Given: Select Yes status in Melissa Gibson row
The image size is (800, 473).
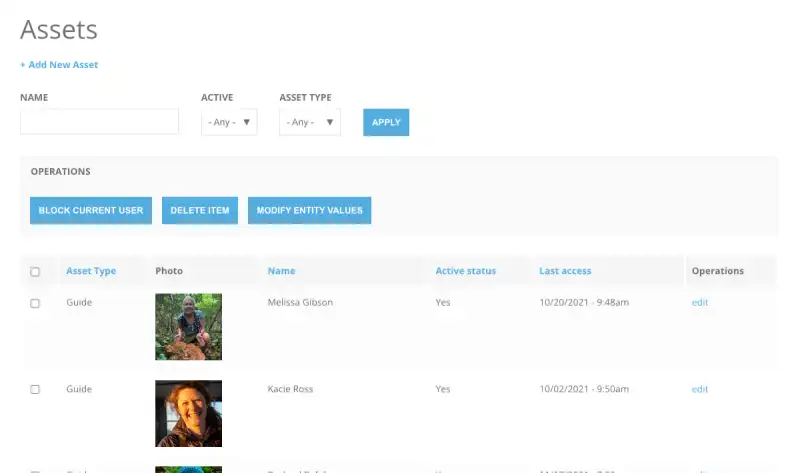Looking at the screenshot, I should [443, 302].
